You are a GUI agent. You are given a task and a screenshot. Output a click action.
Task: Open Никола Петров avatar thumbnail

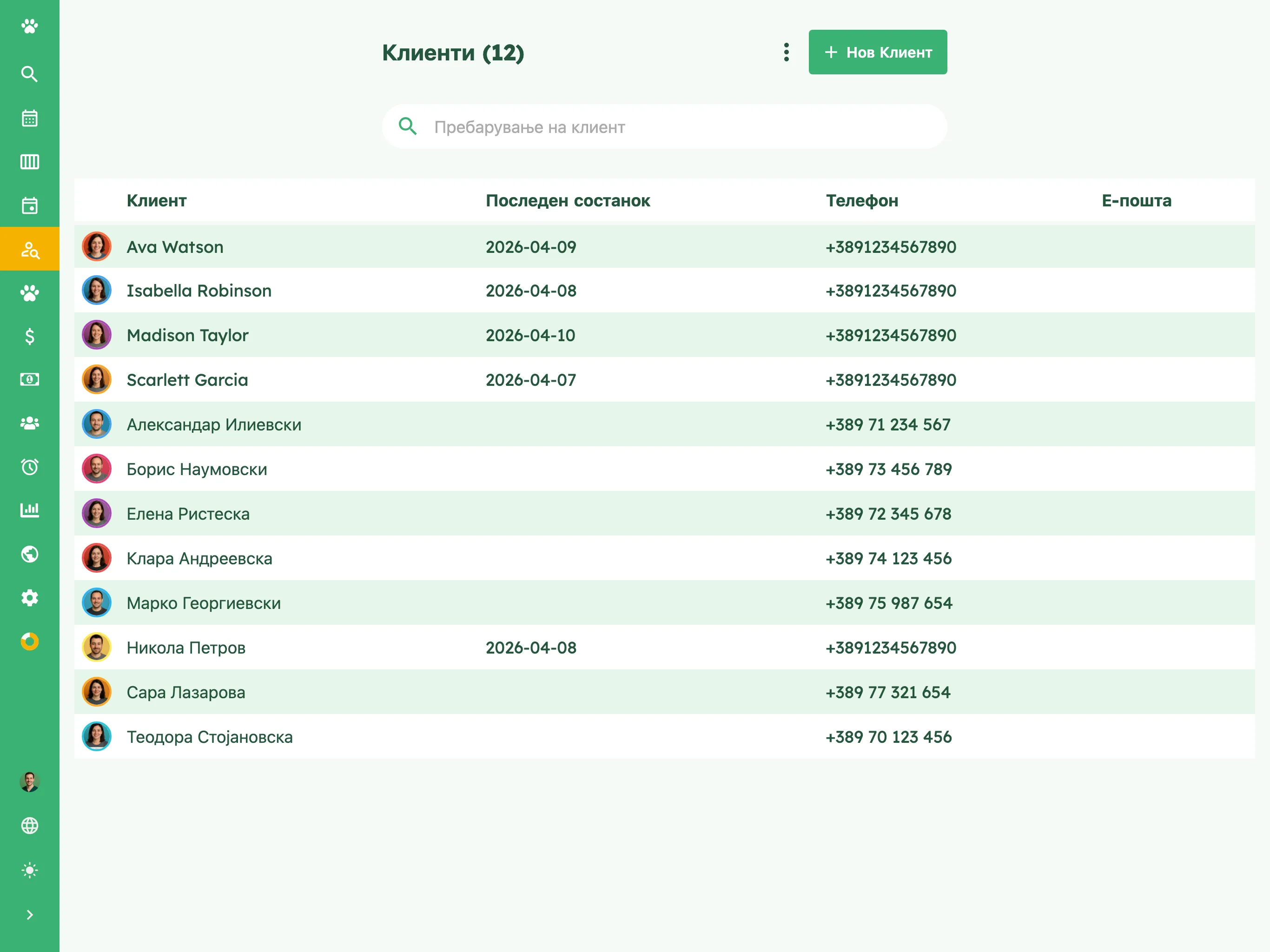pyautogui.click(x=96, y=647)
